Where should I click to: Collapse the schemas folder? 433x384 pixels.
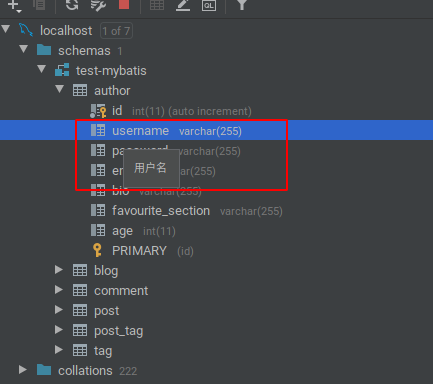24,49
